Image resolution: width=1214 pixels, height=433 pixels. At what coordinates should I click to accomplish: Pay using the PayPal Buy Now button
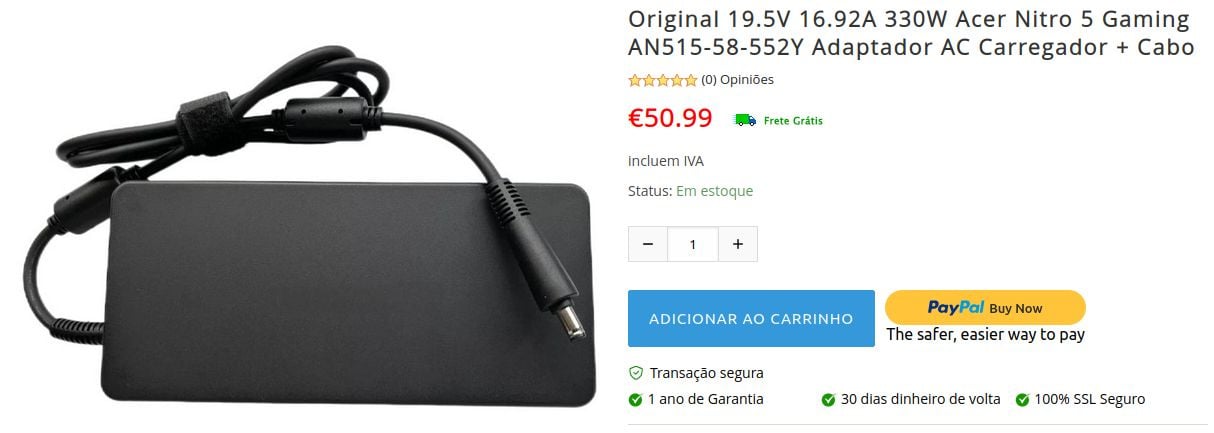coord(985,307)
